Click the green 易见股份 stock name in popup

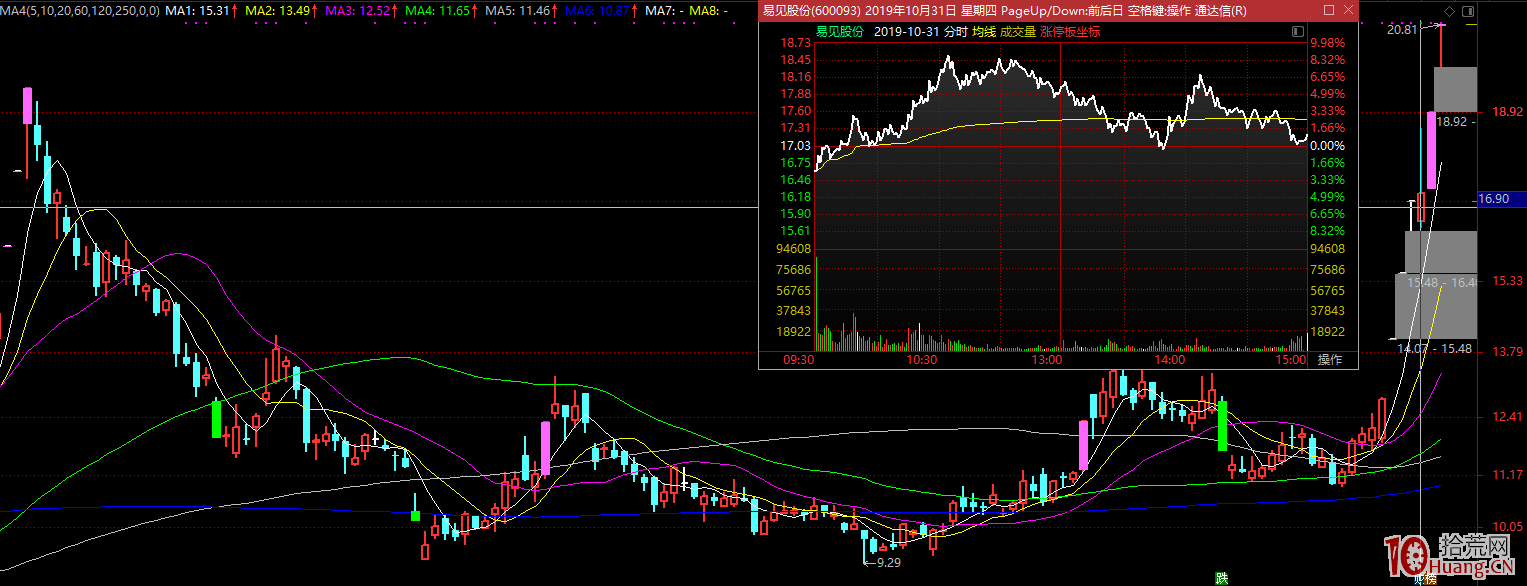click(x=839, y=31)
